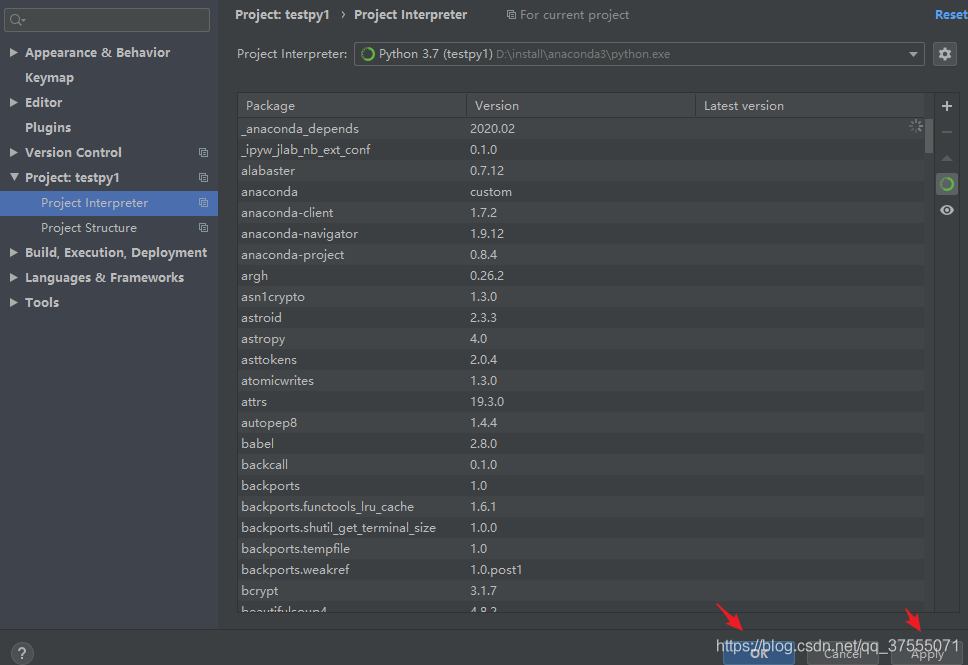Click copy icon beside Version Control
Viewport: 968px width, 665px height.
[203, 153]
